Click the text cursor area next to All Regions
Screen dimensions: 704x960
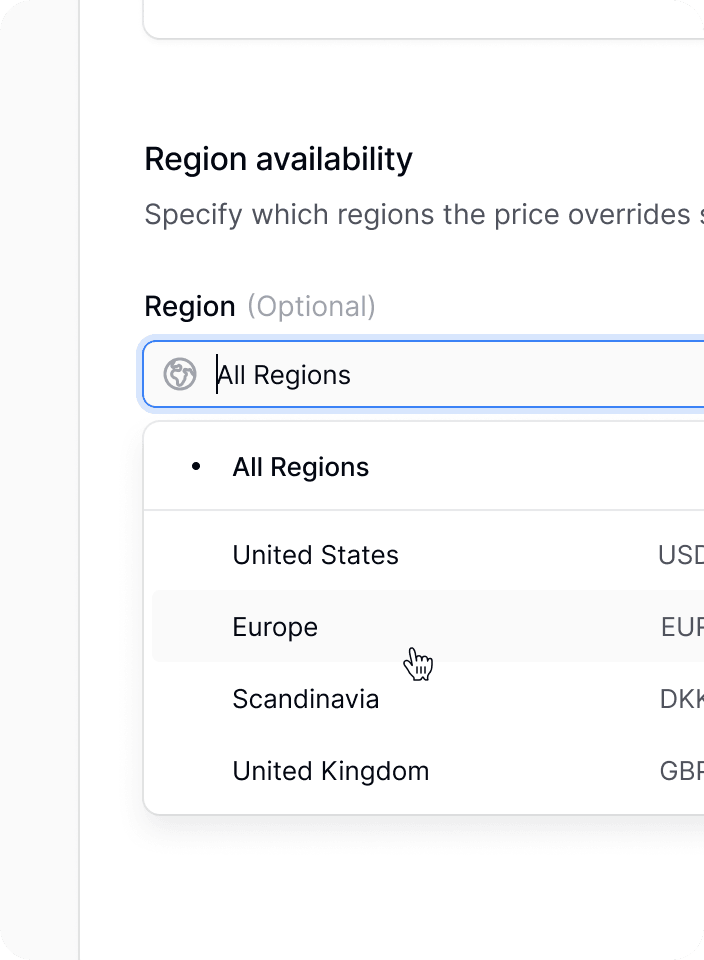click(216, 374)
